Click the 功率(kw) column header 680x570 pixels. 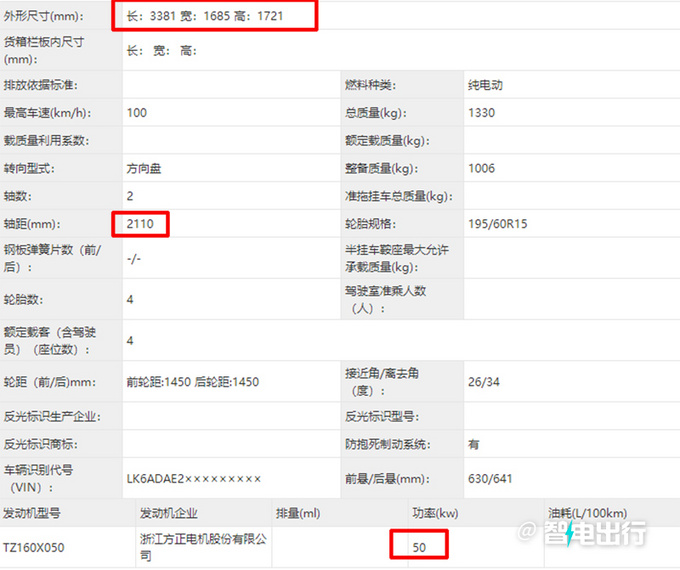(x=435, y=513)
